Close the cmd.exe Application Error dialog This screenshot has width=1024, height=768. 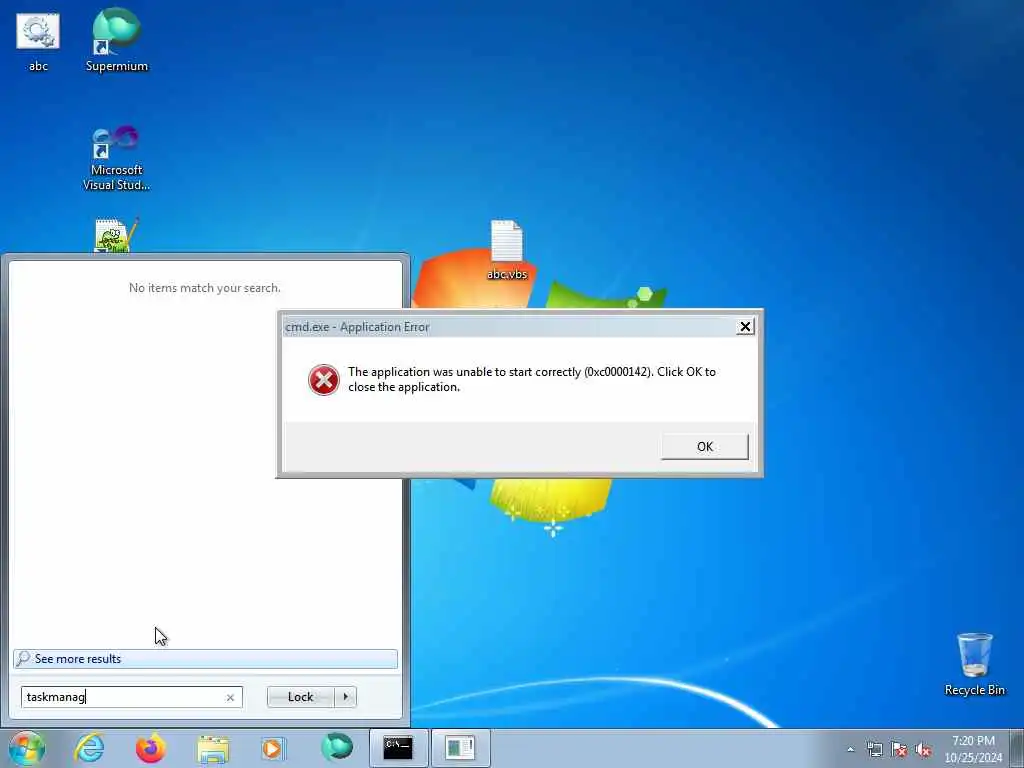[x=745, y=327]
